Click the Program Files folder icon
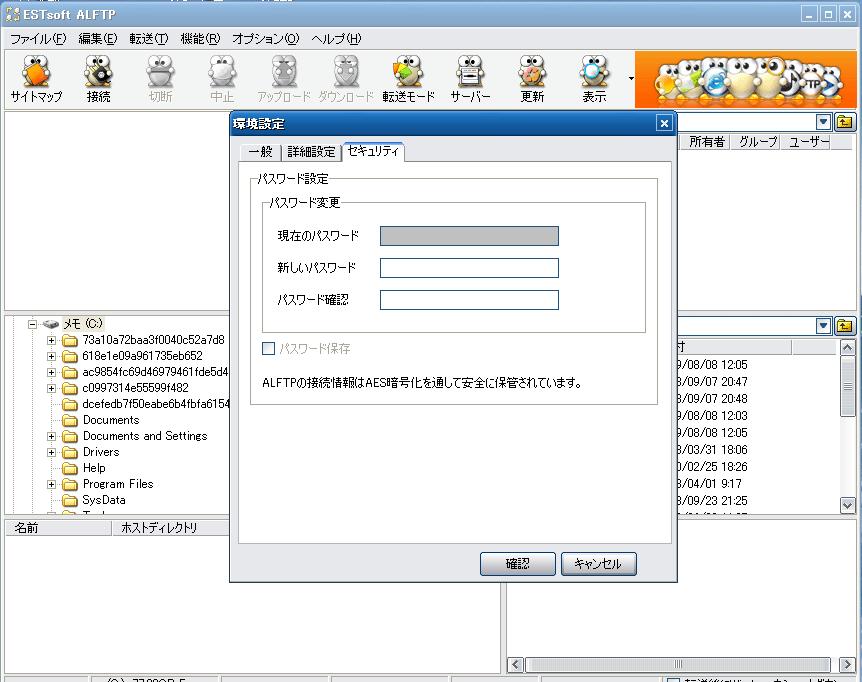 pyautogui.click(x=70, y=484)
